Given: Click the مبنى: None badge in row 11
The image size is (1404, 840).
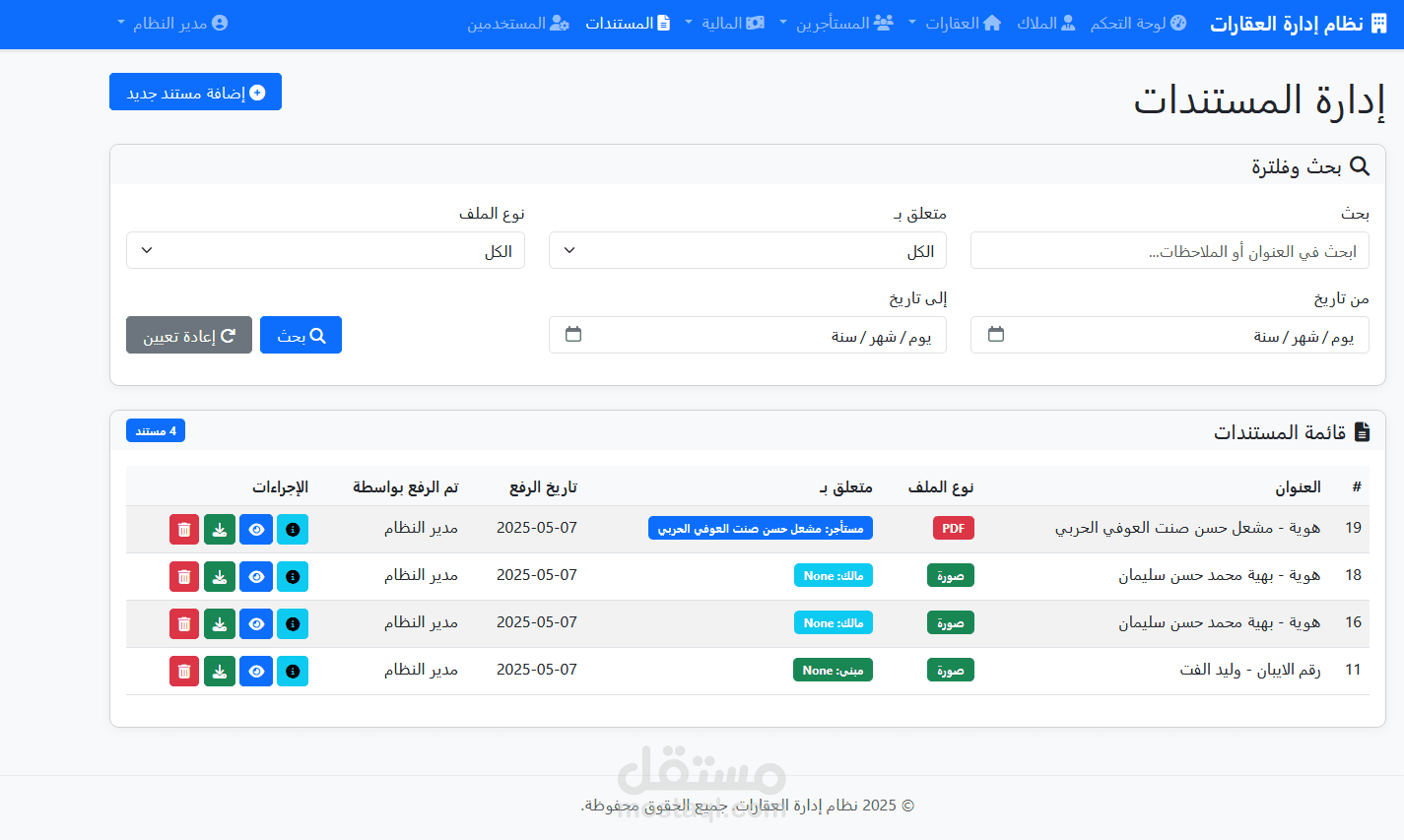Looking at the screenshot, I should [833, 671].
